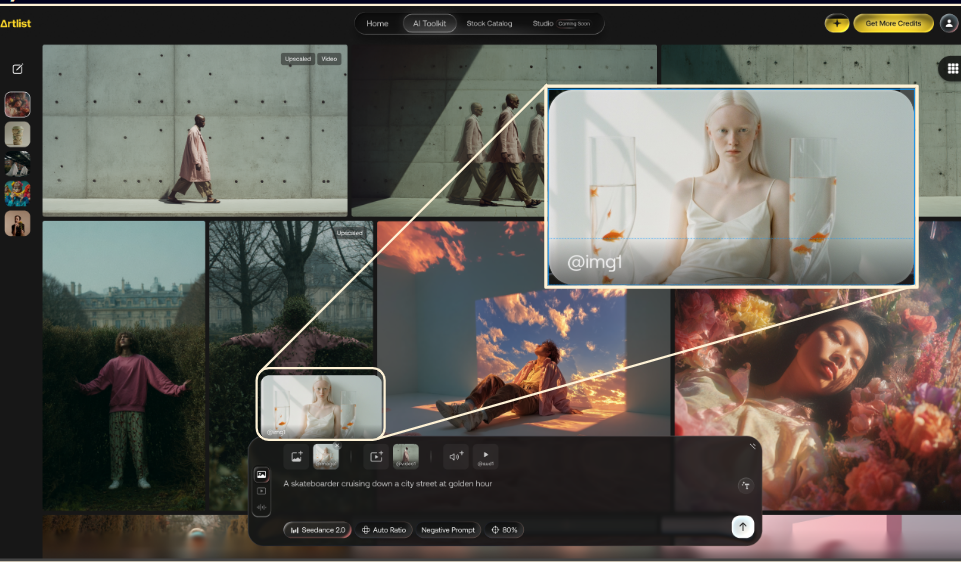
Task: Add a video reference in prompt bar
Action: tap(376, 456)
